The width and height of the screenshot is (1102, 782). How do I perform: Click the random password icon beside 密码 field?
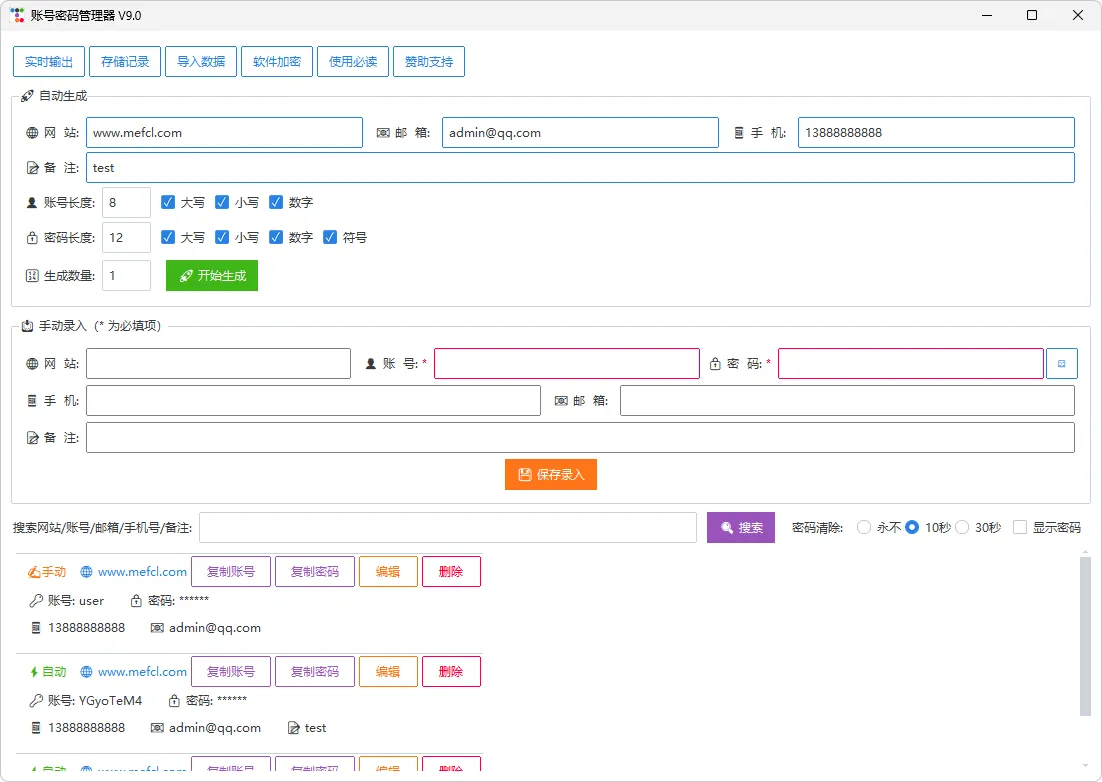coord(1062,364)
